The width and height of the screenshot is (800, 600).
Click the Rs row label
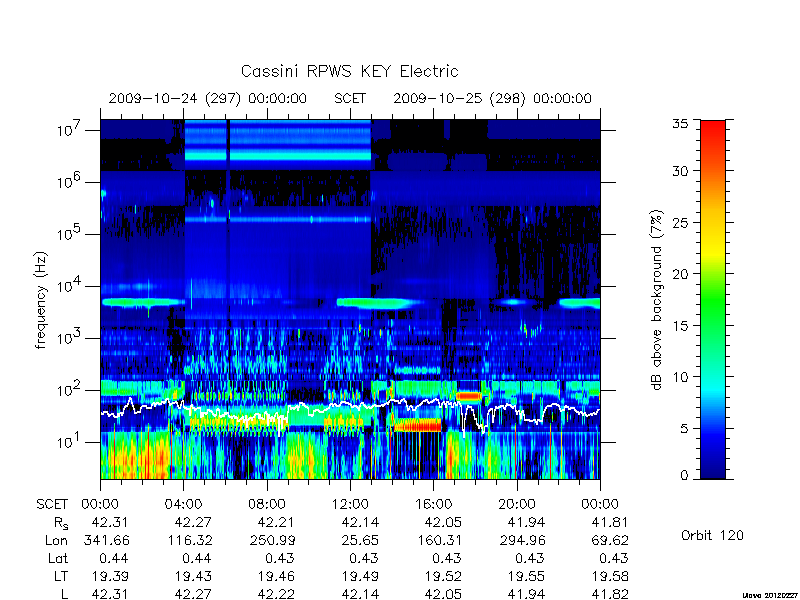click(60, 523)
